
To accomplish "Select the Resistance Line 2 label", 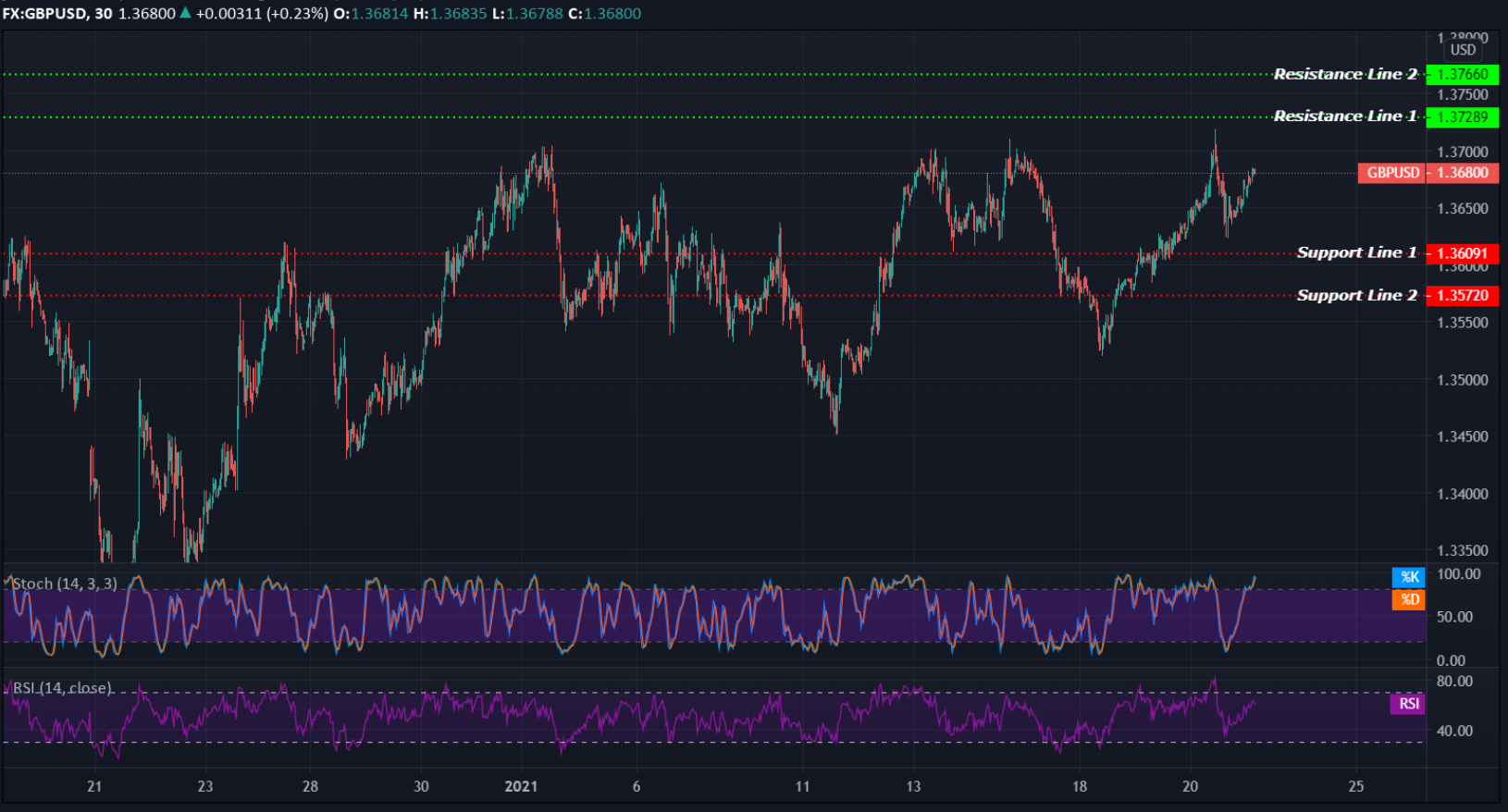I will [1345, 74].
